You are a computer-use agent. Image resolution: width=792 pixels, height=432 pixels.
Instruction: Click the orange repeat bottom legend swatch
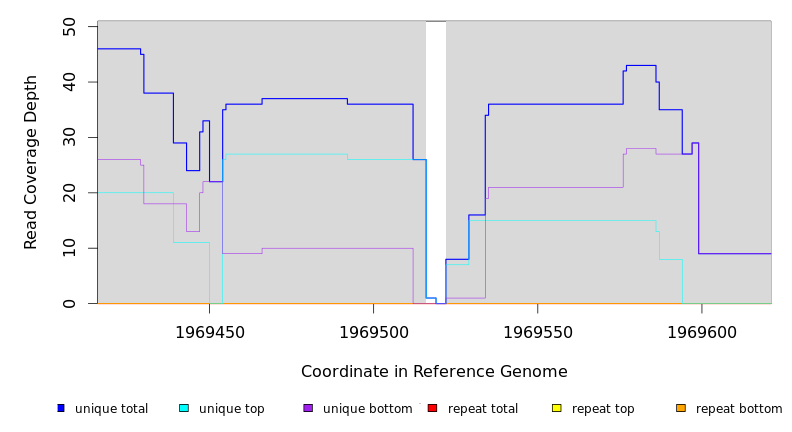pos(680,408)
